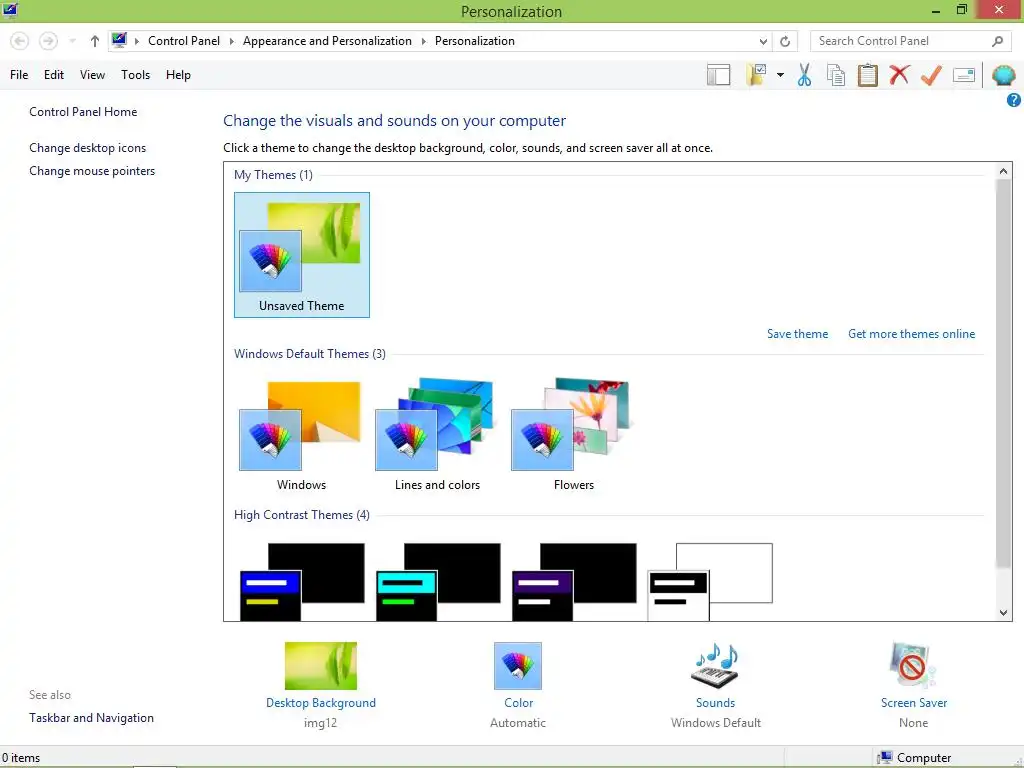The height and width of the screenshot is (768, 1024).
Task: Open the View menu
Action: pos(92,75)
